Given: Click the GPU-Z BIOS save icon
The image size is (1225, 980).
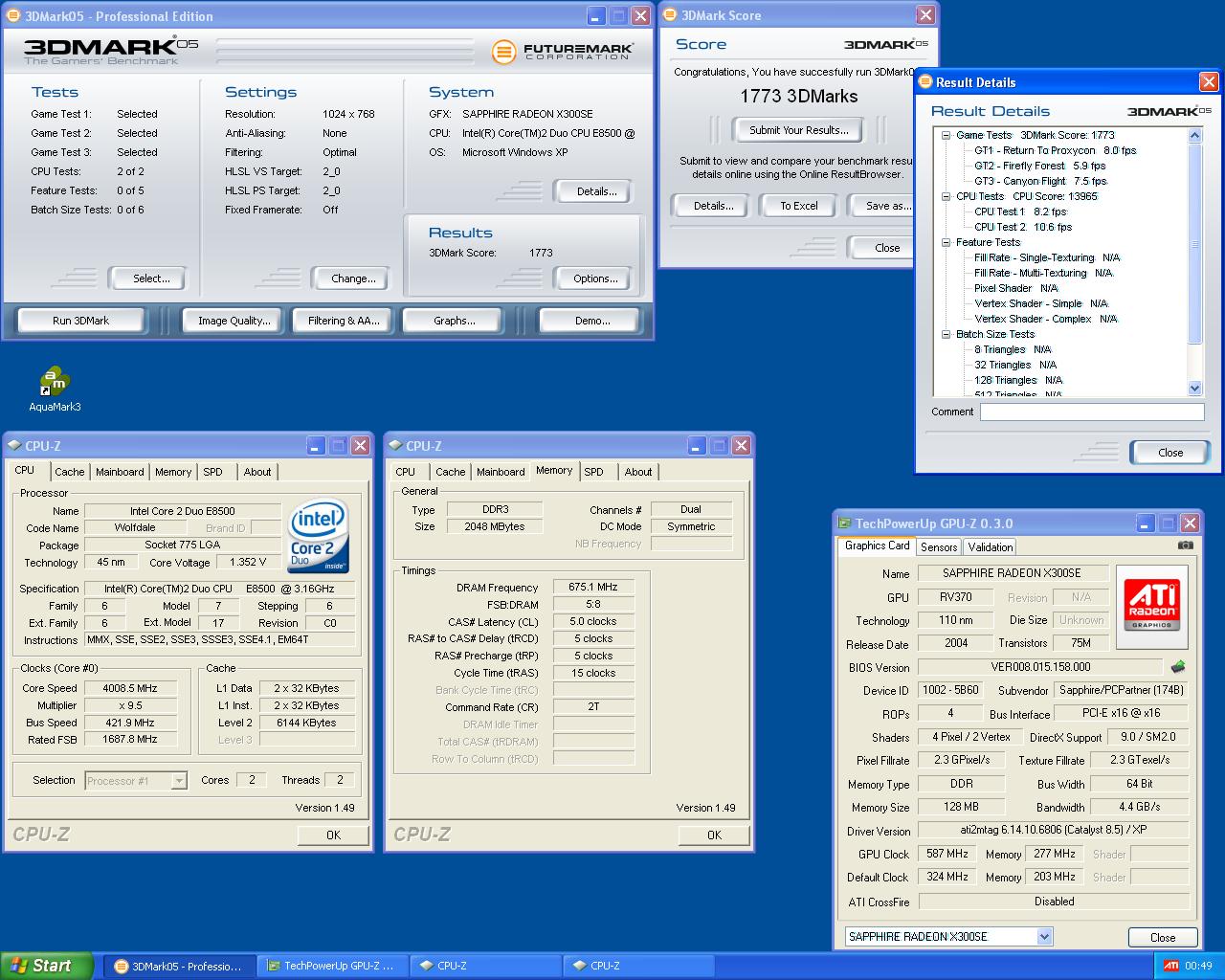Looking at the screenshot, I should pos(1178,667).
